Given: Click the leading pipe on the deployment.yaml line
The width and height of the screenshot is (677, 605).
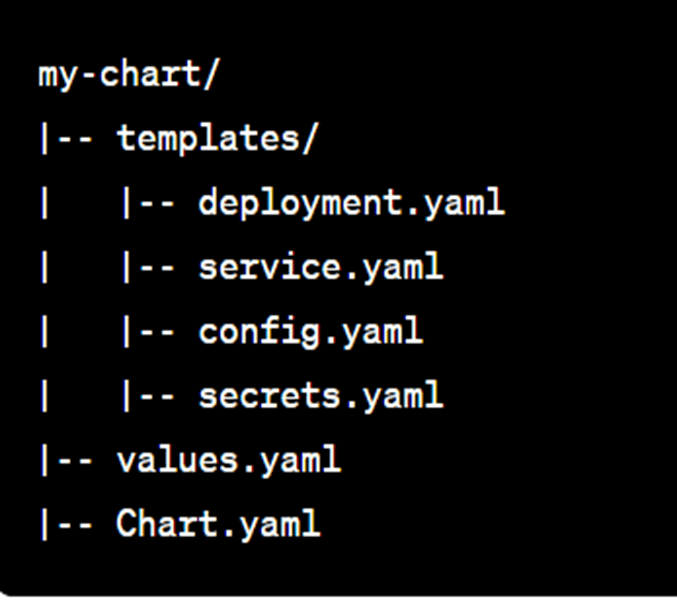Looking at the screenshot, I should (44, 203).
